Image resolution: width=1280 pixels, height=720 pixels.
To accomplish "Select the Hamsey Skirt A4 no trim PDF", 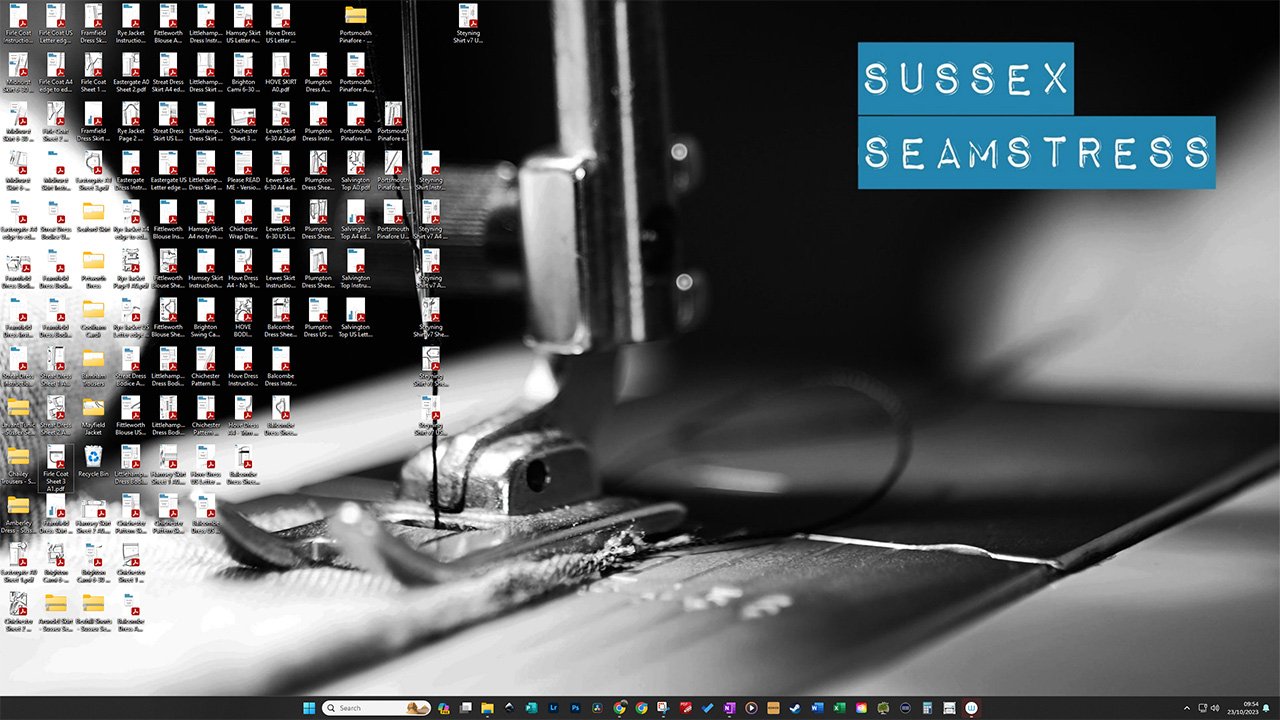I will coord(205,222).
